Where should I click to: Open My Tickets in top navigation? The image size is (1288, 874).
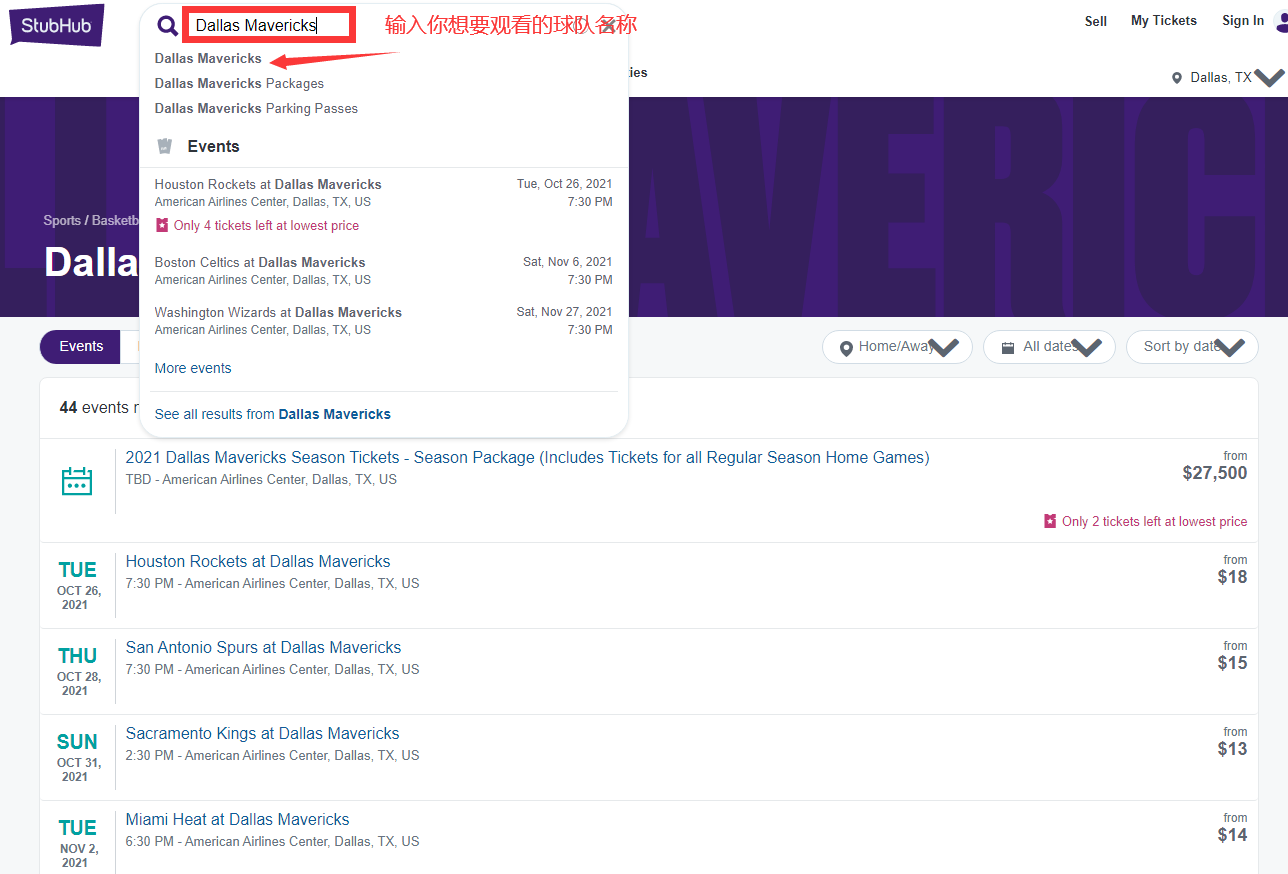1163,21
